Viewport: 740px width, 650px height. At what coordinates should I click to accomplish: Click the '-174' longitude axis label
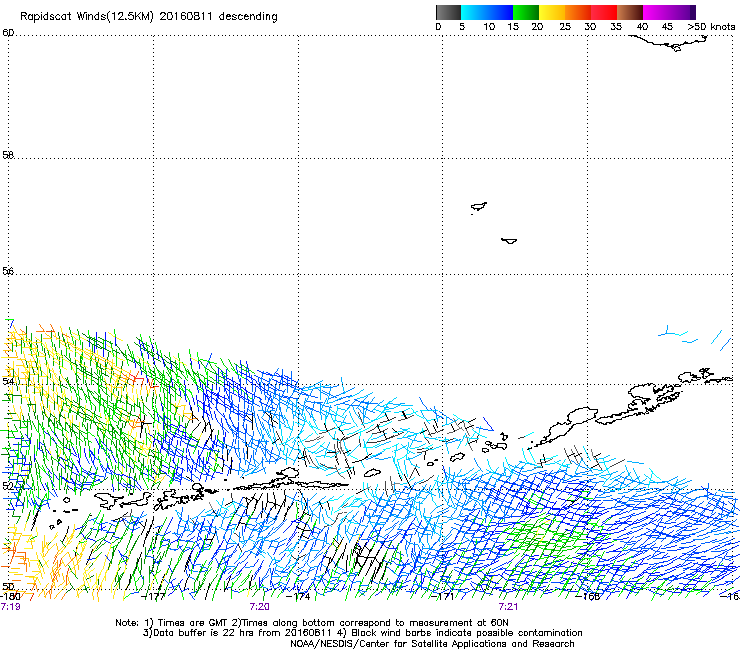[x=298, y=596]
